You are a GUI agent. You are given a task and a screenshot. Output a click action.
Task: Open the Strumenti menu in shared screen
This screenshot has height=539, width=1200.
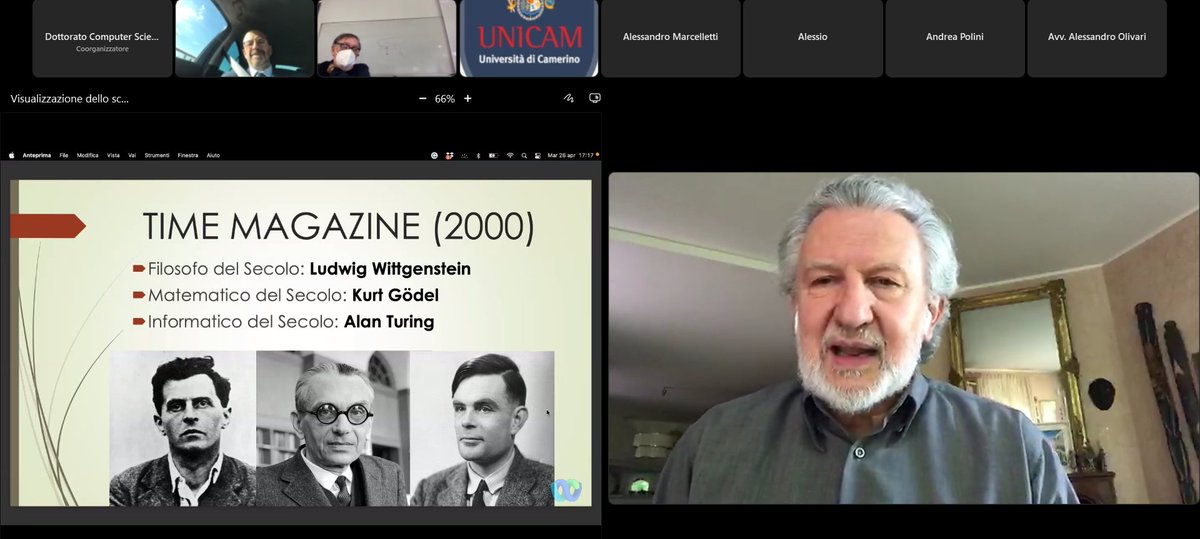click(x=157, y=155)
